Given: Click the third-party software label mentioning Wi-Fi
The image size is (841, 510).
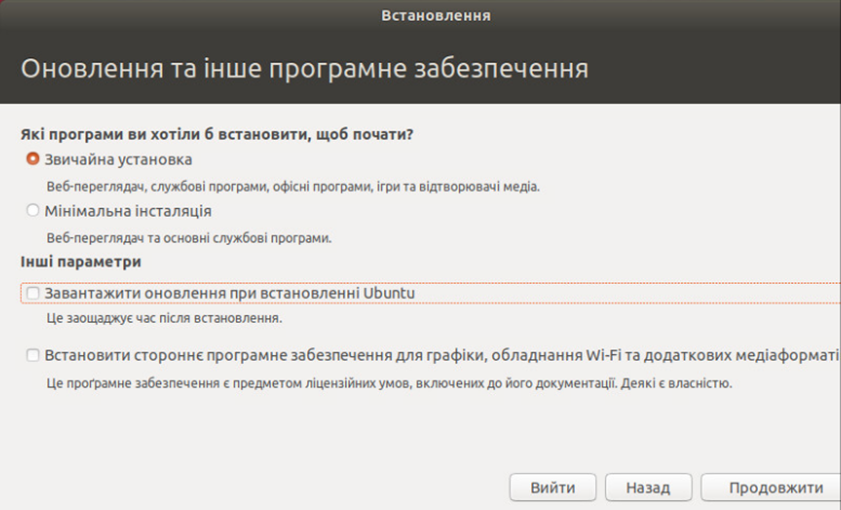Looking at the screenshot, I should point(440,355).
